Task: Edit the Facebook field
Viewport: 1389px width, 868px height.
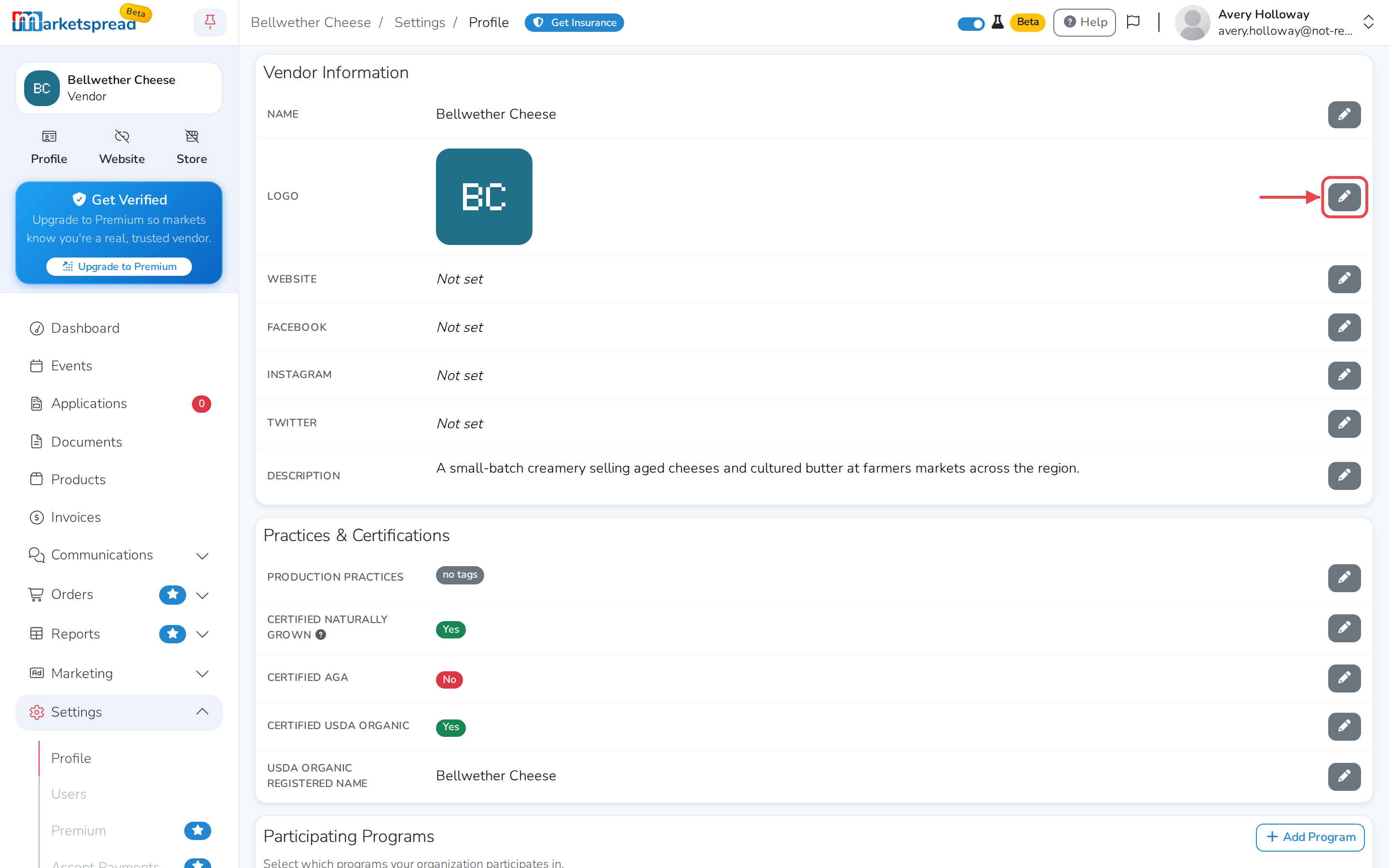Action: (x=1344, y=327)
